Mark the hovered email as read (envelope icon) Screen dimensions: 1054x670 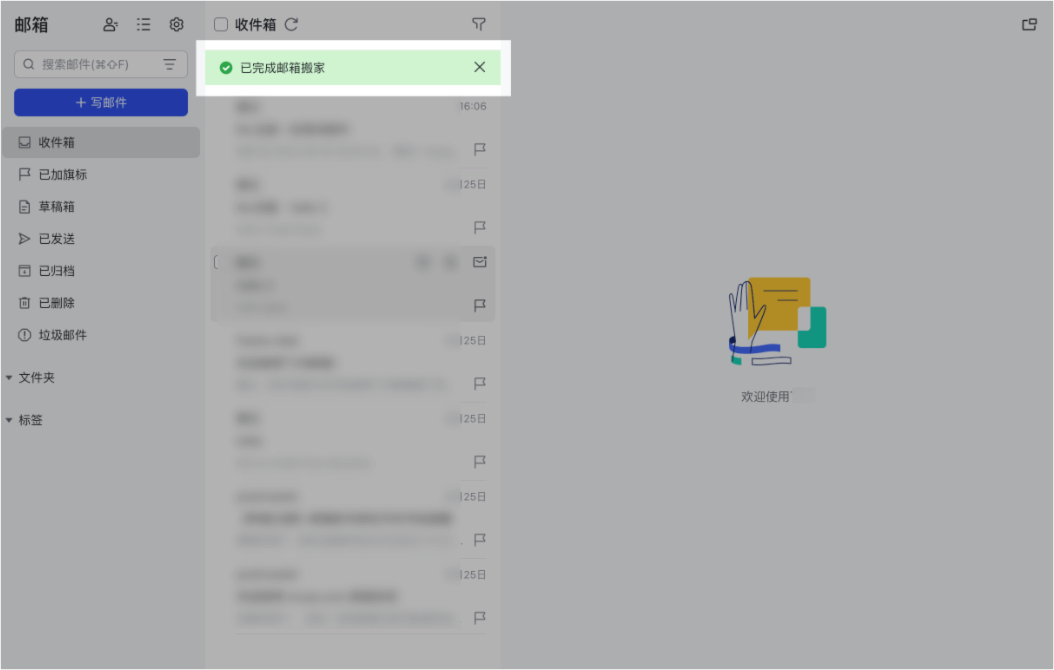pyautogui.click(x=479, y=261)
